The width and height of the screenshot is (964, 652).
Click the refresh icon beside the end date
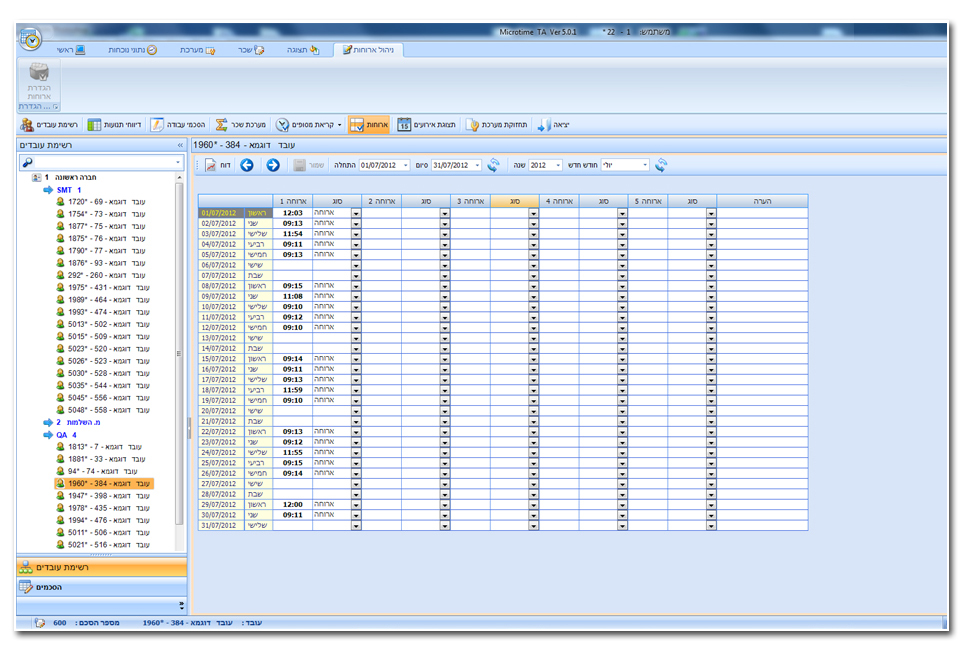pos(494,165)
